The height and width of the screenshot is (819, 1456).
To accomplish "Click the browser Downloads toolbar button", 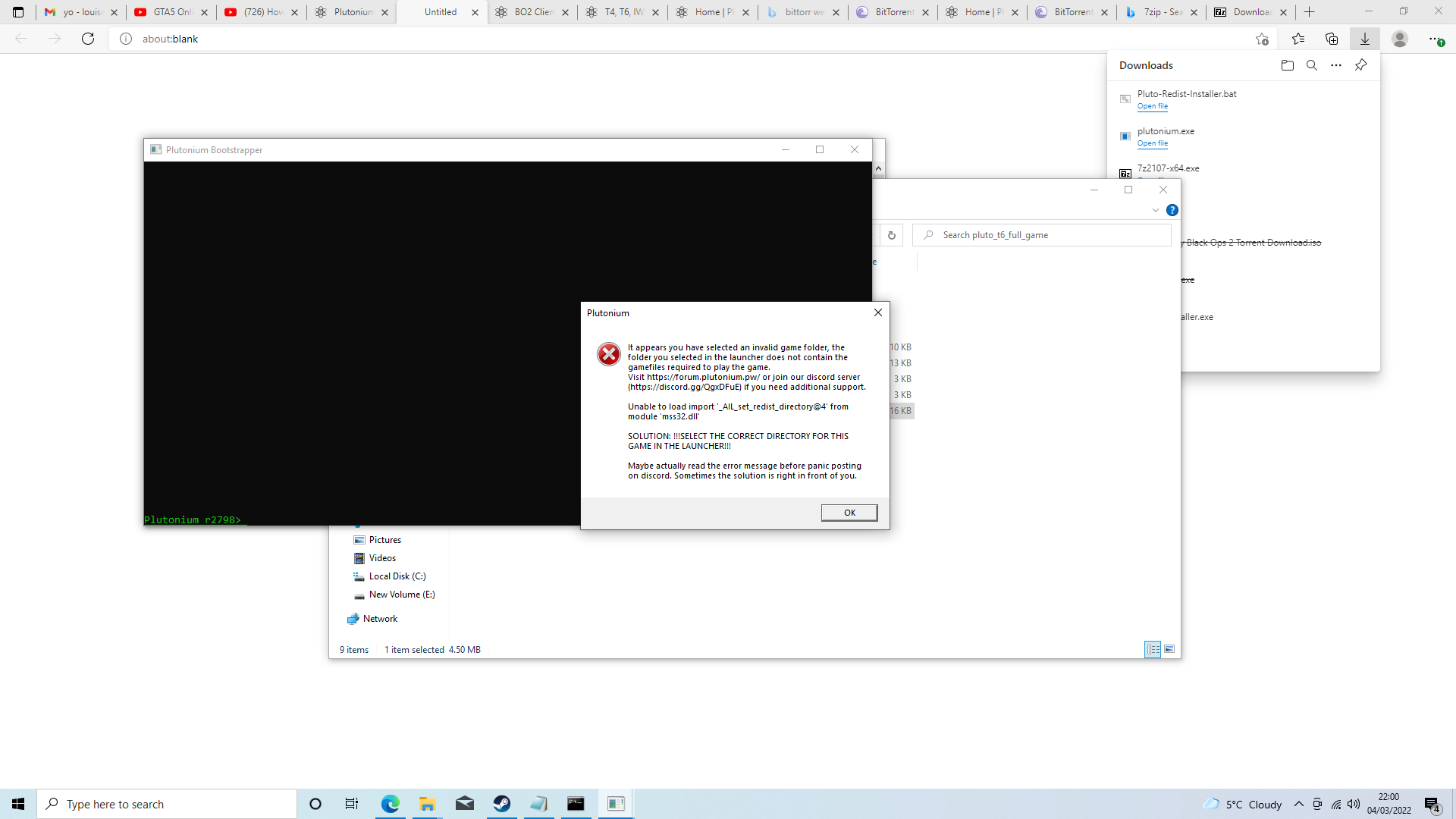I will click(1365, 39).
